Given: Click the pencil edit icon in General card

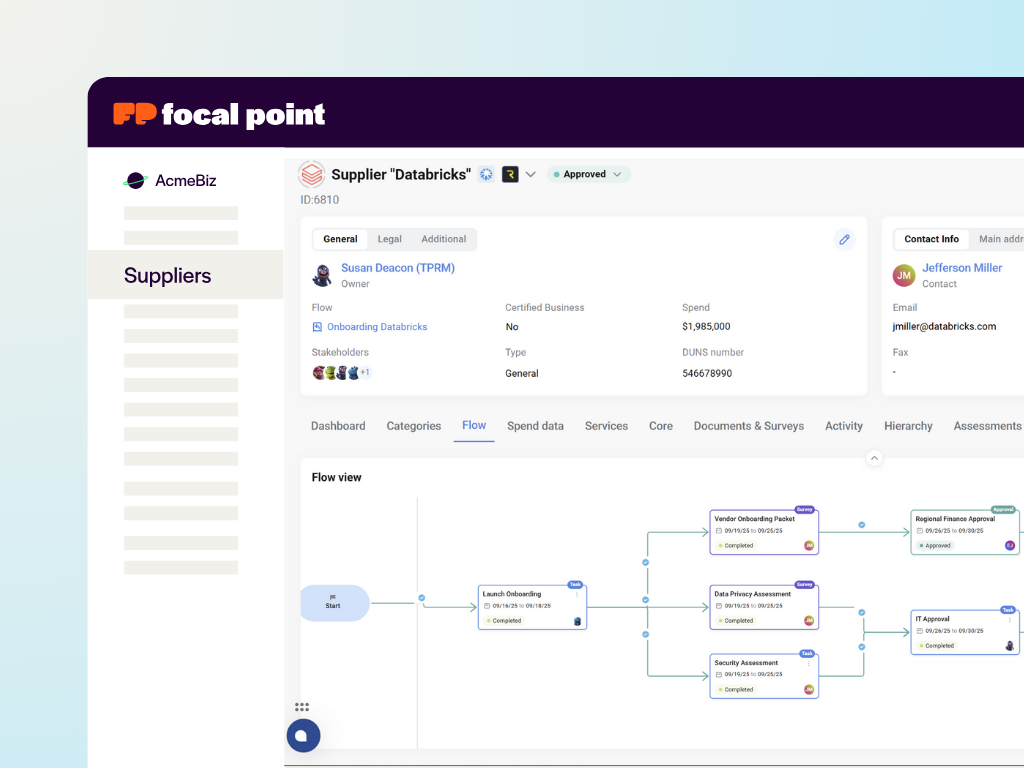Looking at the screenshot, I should (844, 240).
